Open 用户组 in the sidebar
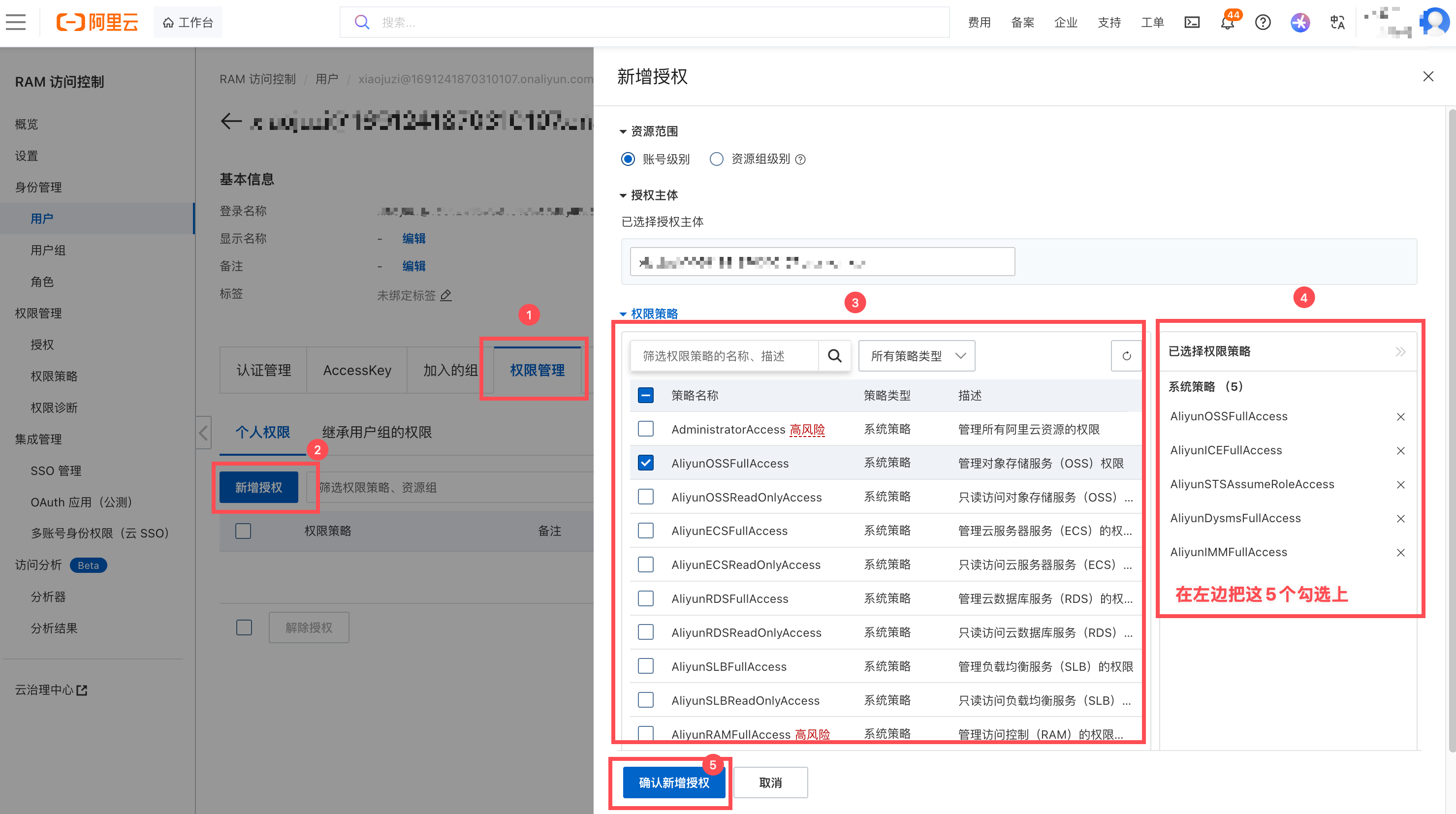Image resolution: width=1456 pixels, height=814 pixels. coord(48,250)
